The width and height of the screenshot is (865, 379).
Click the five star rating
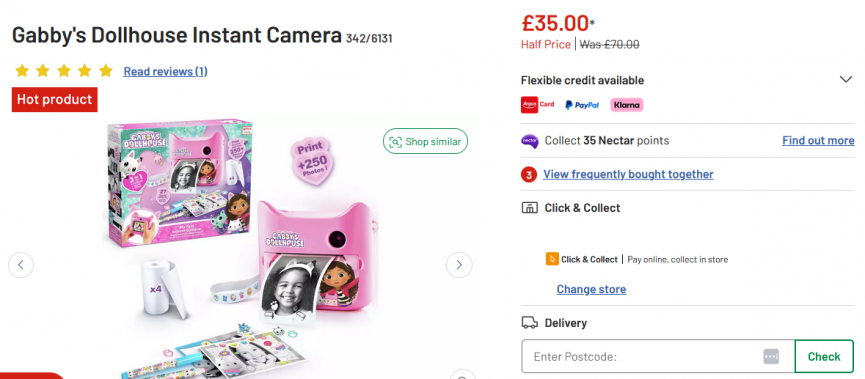[64, 71]
